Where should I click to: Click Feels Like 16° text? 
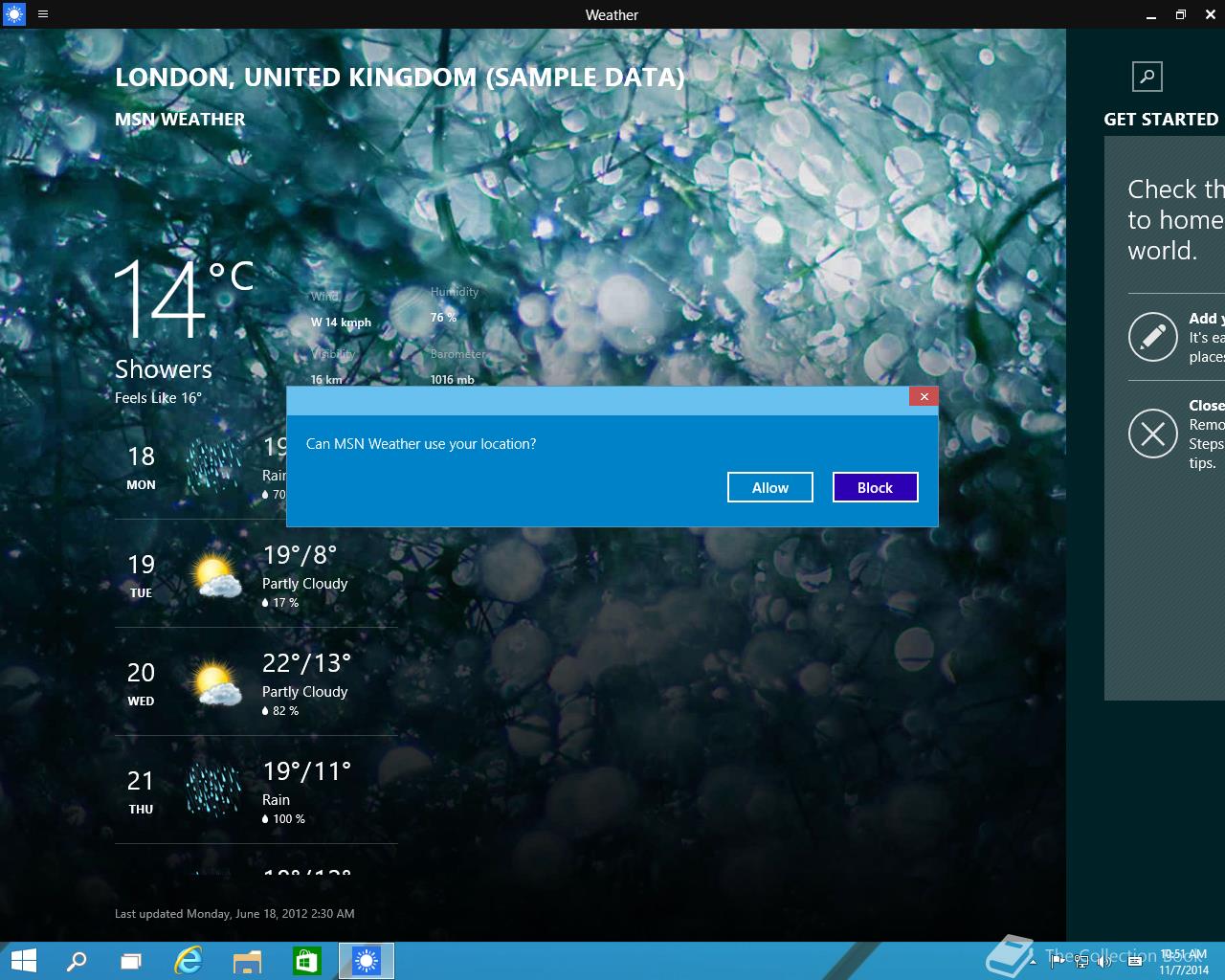click(x=159, y=398)
